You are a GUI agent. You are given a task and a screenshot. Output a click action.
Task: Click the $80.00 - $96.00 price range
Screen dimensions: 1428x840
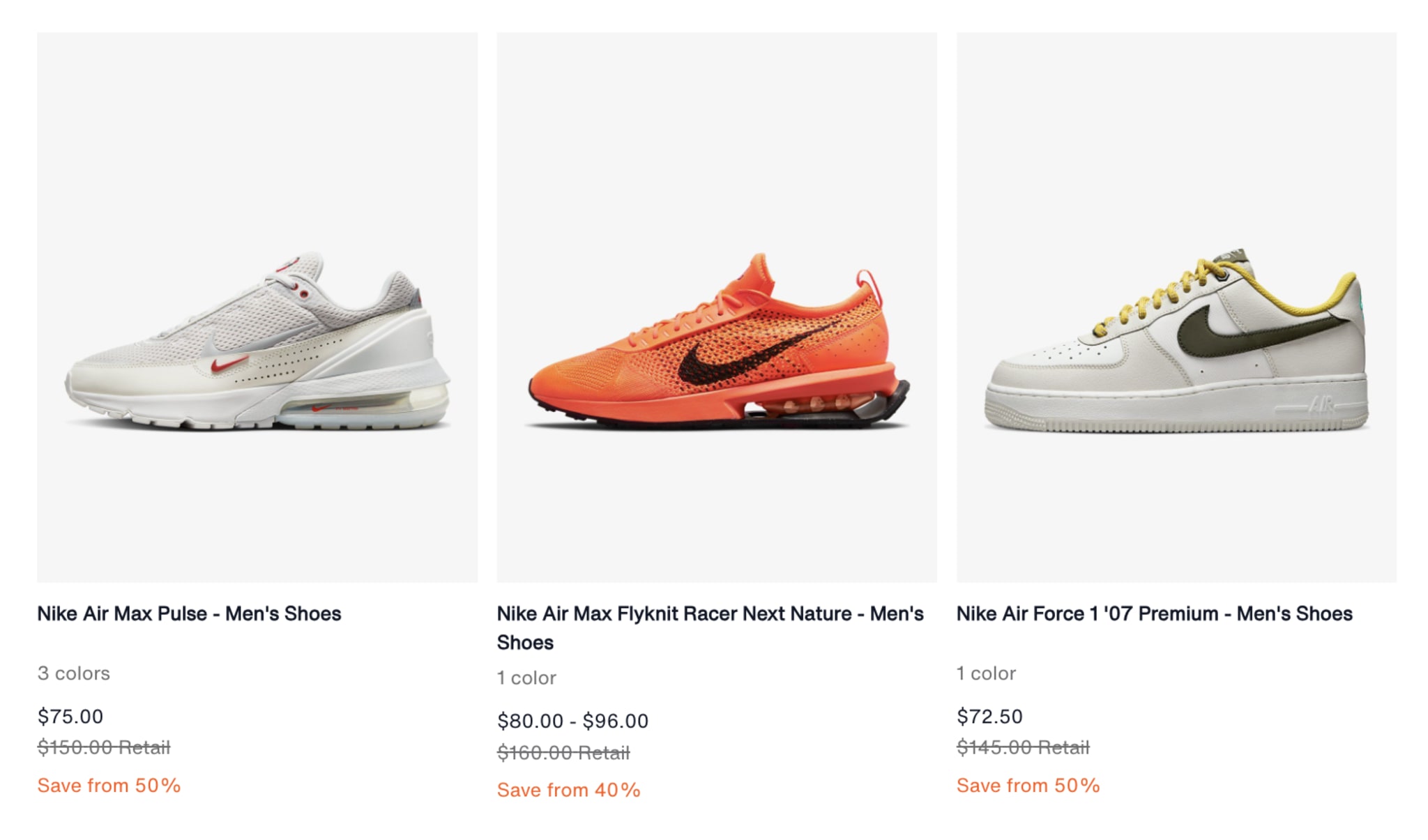pos(573,721)
